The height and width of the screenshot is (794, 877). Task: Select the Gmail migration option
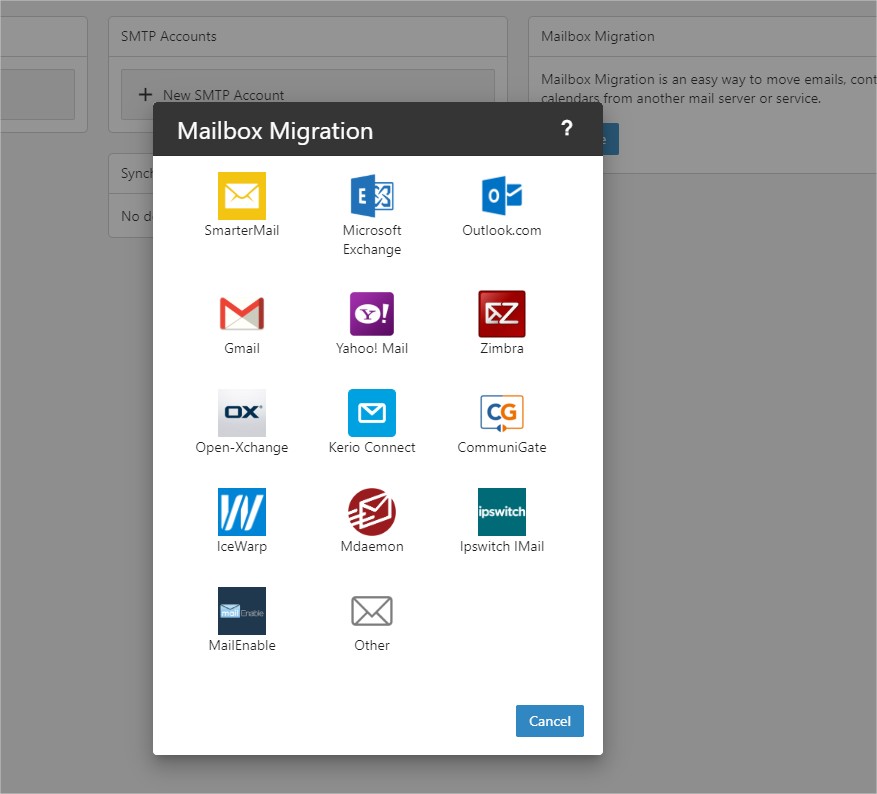coord(242,313)
